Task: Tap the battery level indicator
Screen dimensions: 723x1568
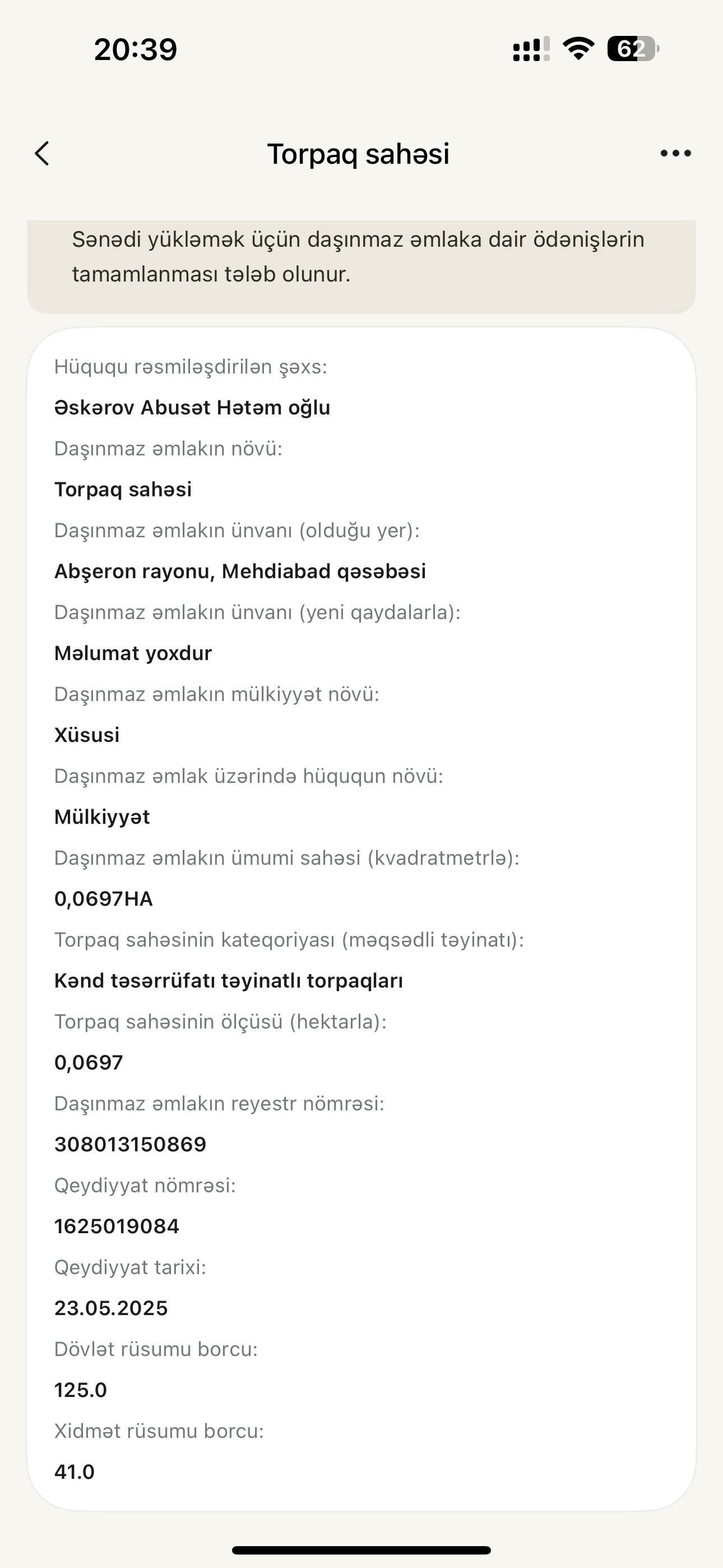Action: (632, 49)
